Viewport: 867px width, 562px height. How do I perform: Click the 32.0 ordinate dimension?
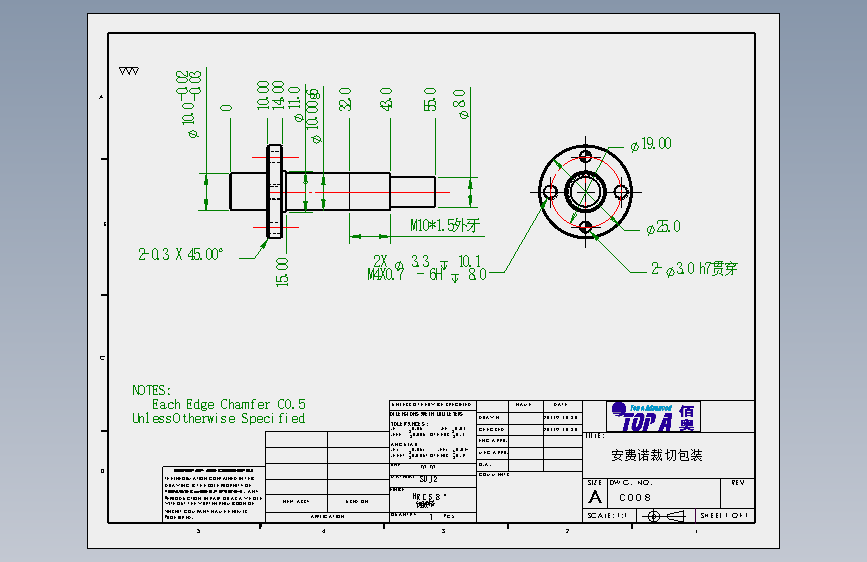345,99
